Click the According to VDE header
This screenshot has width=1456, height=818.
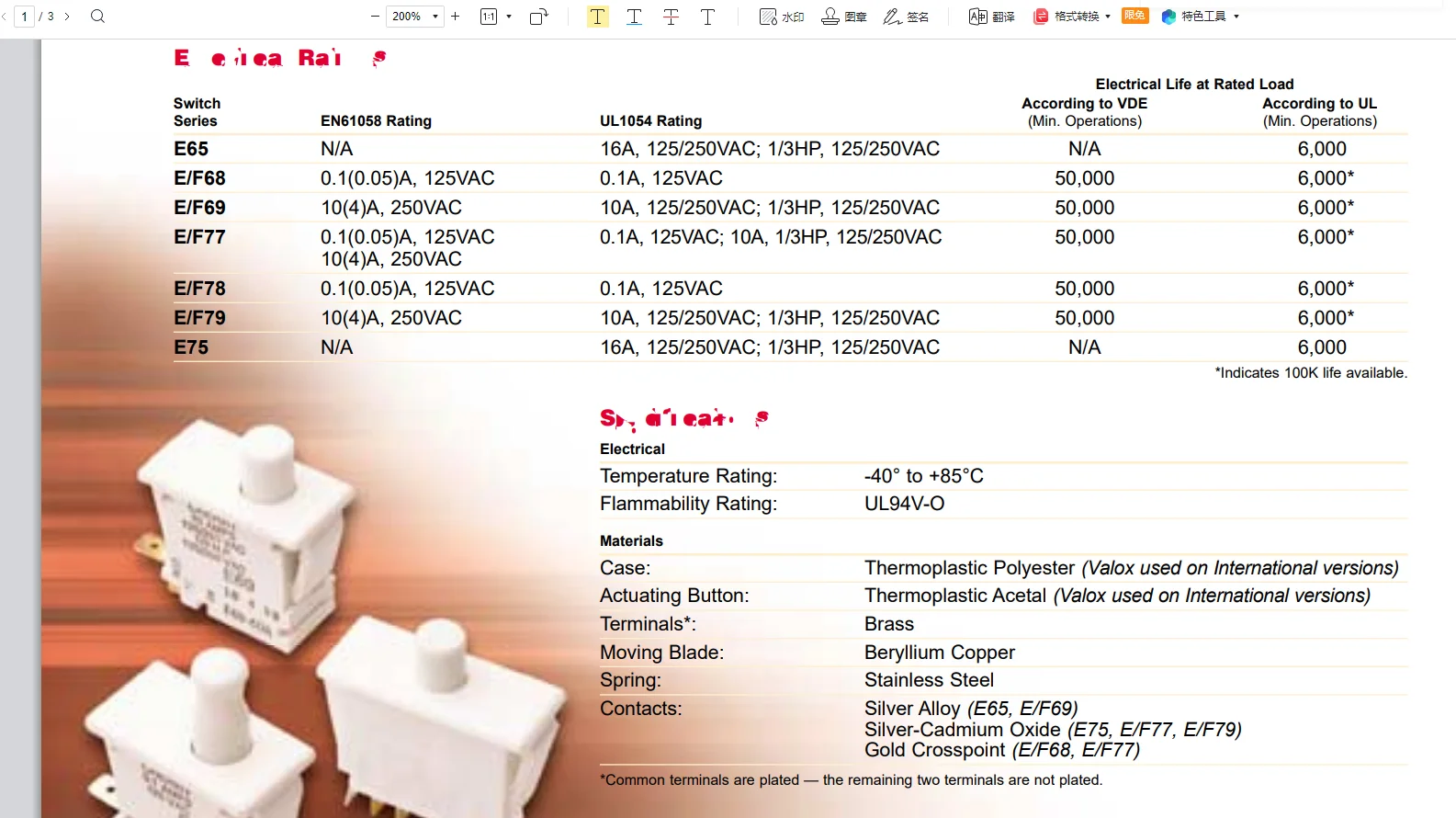pos(1084,104)
